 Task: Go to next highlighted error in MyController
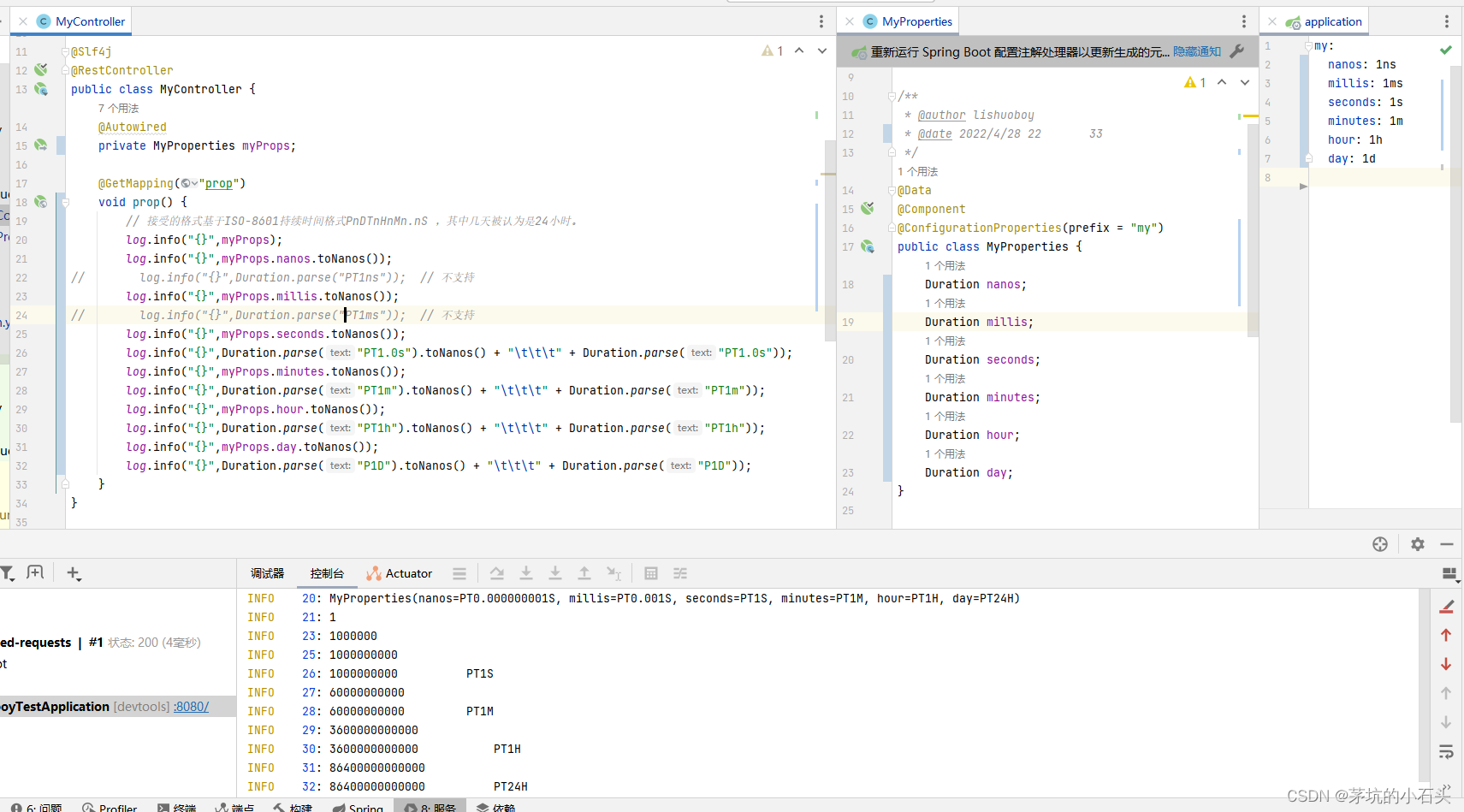click(822, 50)
